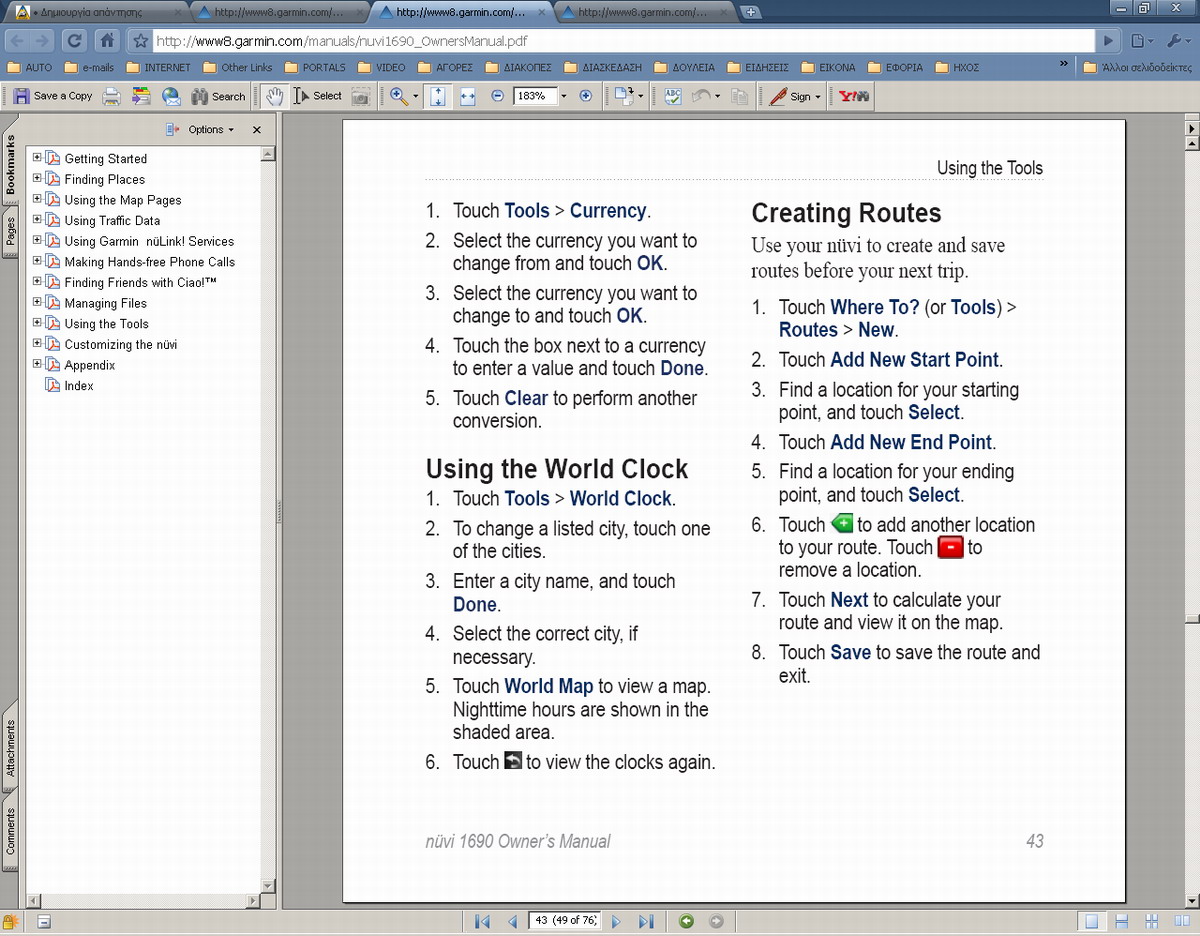Expand the Managing Files bookmark
1200x936 pixels.
pos(37,302)
